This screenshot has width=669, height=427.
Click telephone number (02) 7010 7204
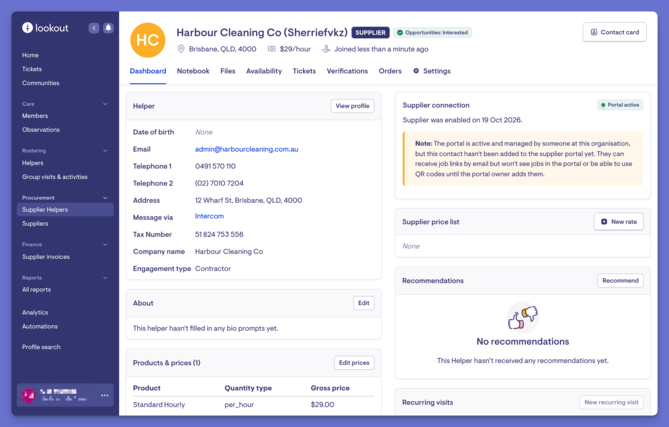219,183
